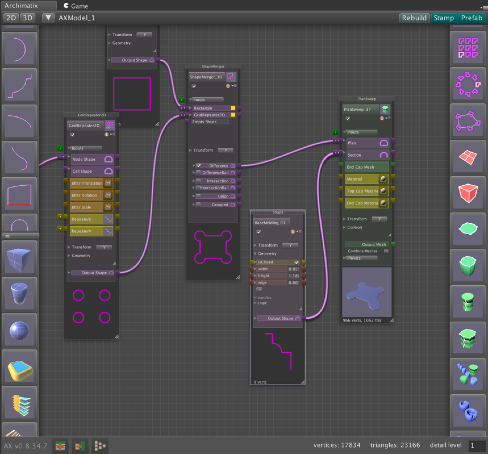
Task: Switch to the Game tab
Action: pos(76,6)
